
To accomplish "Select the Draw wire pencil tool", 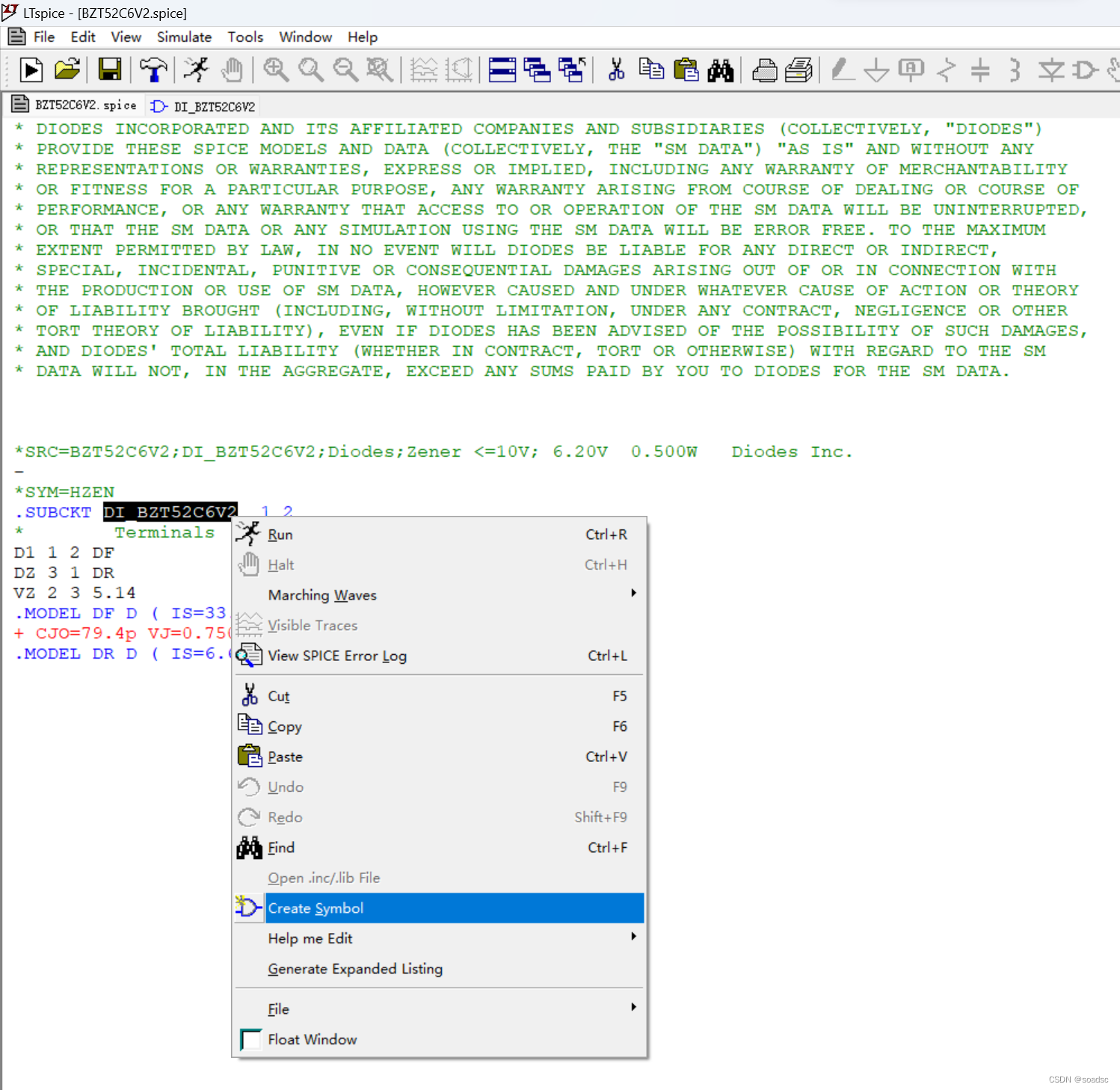I will [x=842, y=70].
